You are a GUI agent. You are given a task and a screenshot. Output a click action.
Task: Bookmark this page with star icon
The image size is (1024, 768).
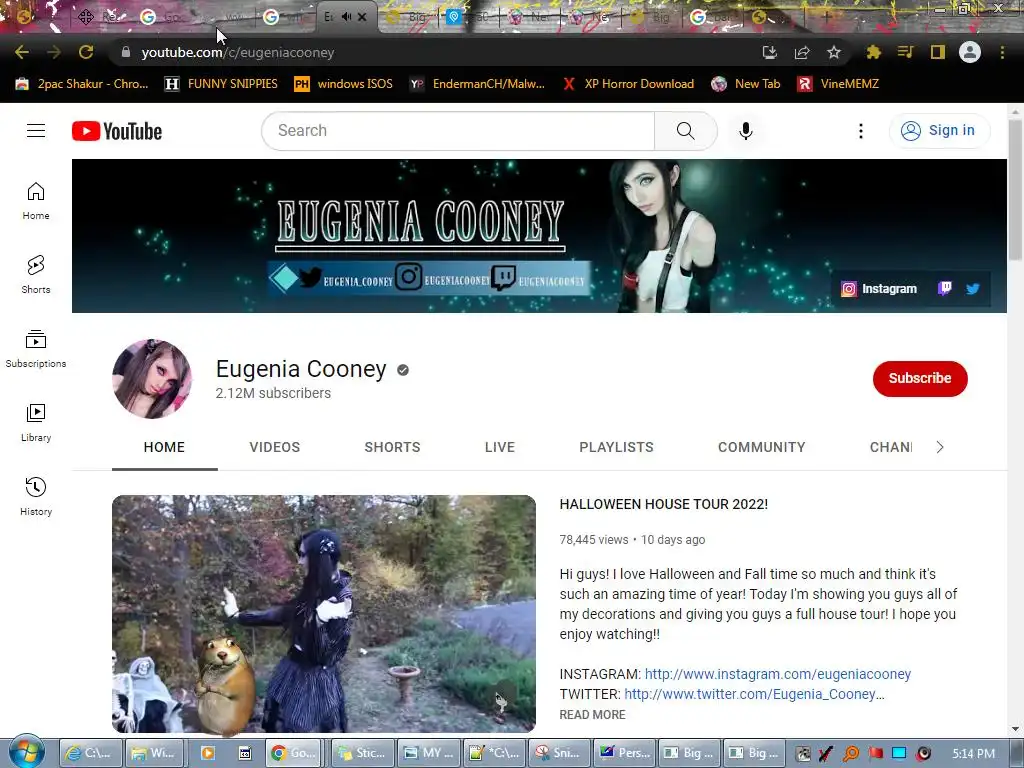[834, 52]
